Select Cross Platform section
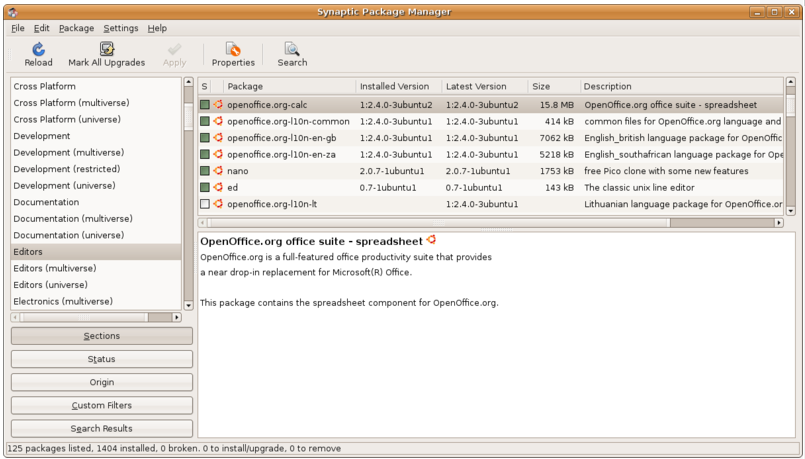The height and width of the screenshot is (459, 805). tap(96, 86)
